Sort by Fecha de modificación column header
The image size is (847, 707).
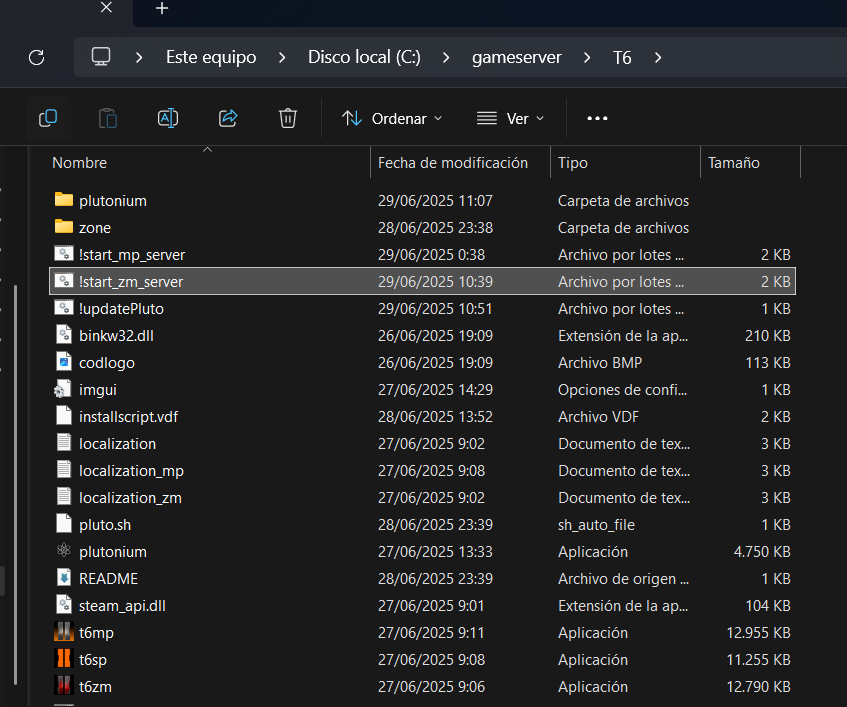(453, 163)
